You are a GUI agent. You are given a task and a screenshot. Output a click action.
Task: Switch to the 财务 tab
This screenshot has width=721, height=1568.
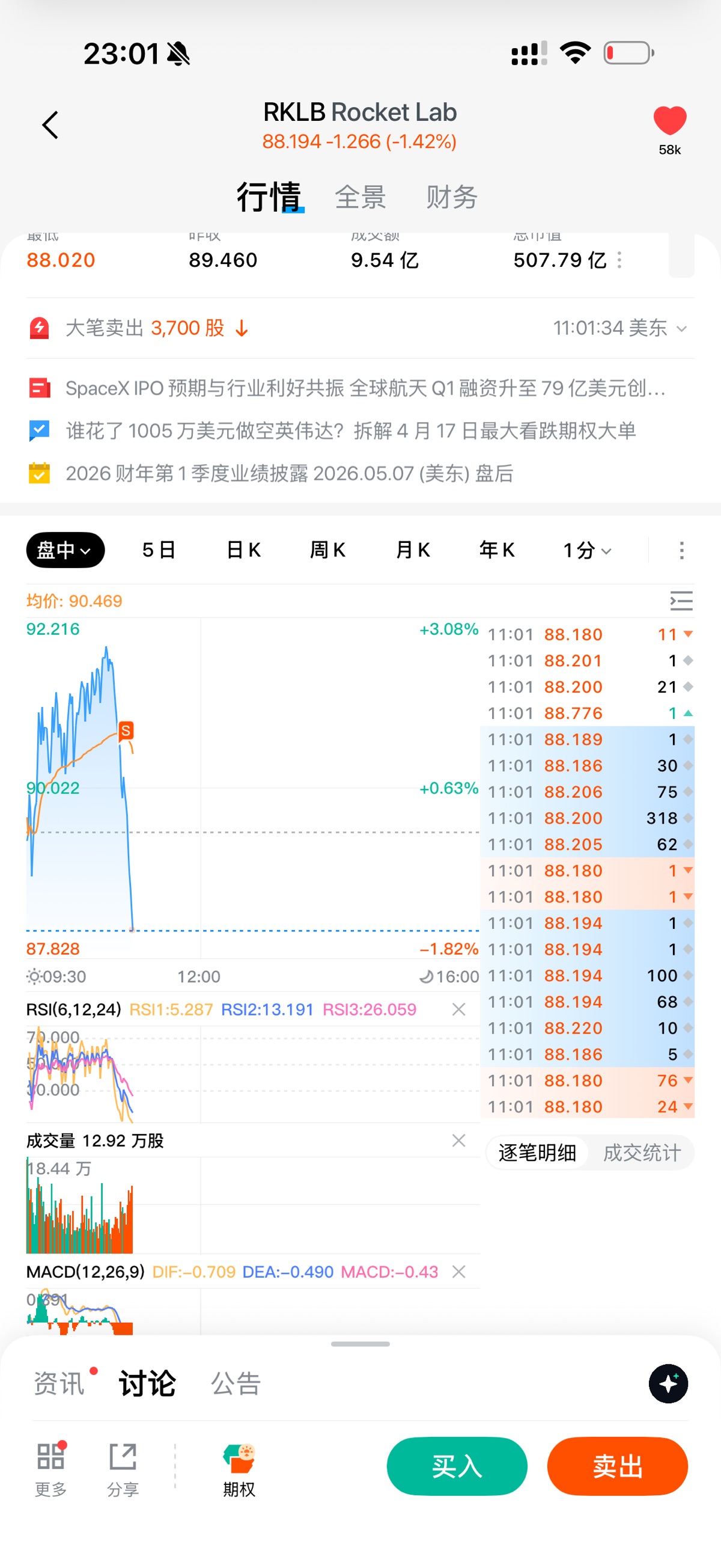tap(451, 197)
